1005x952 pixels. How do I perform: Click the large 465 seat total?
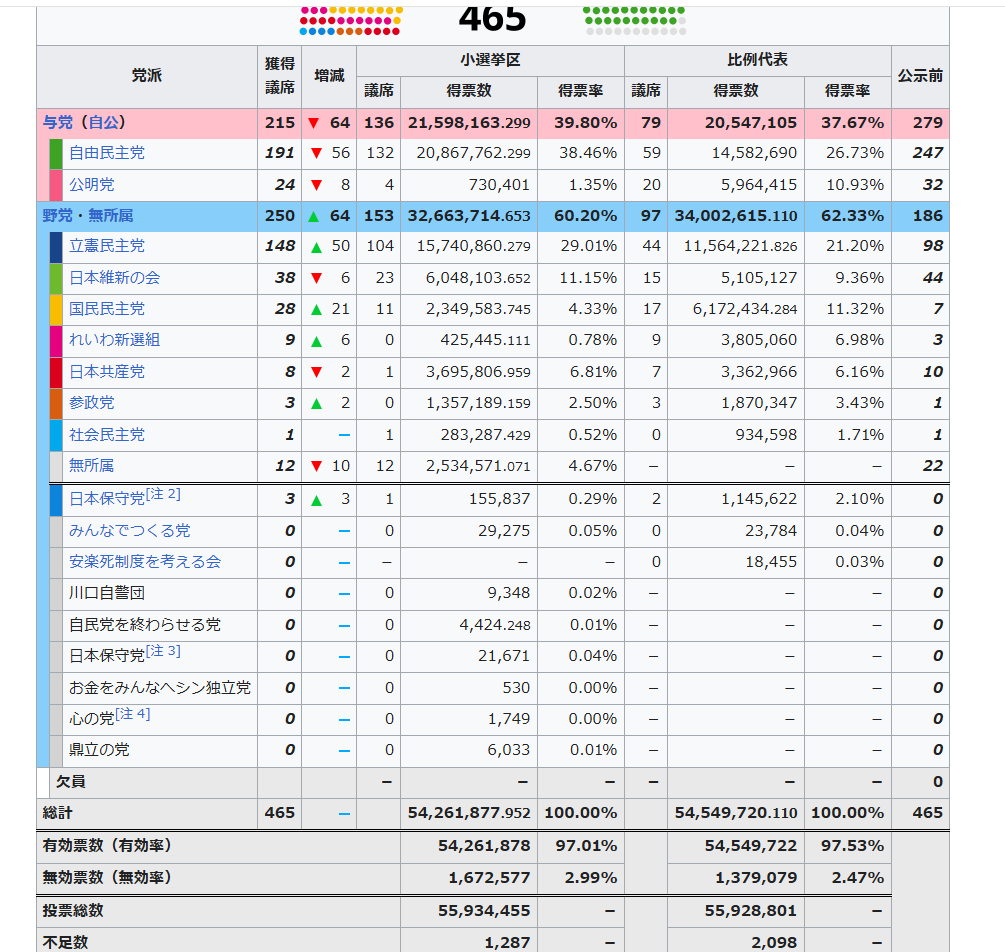pyautogui.click(x=492, y=20)
